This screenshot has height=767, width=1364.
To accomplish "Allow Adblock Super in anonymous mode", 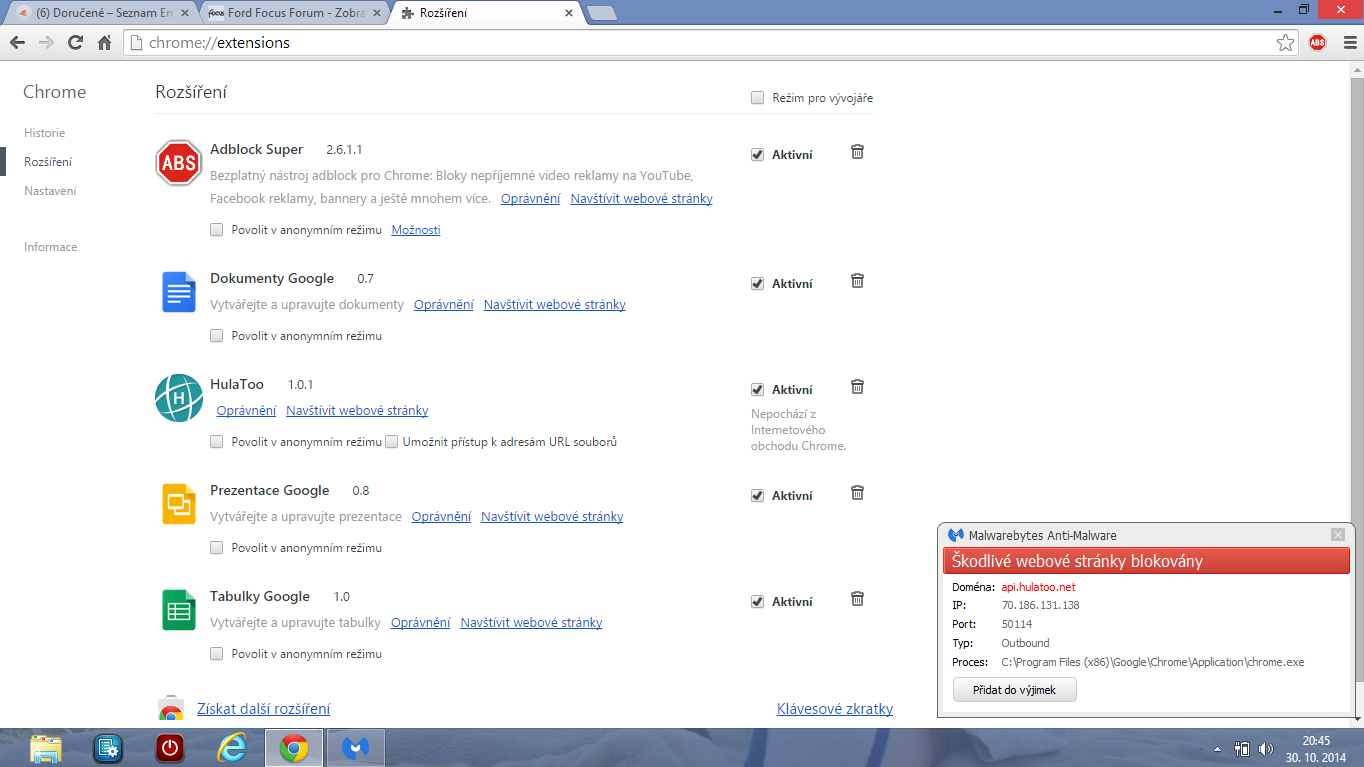I will coord(217,230).
